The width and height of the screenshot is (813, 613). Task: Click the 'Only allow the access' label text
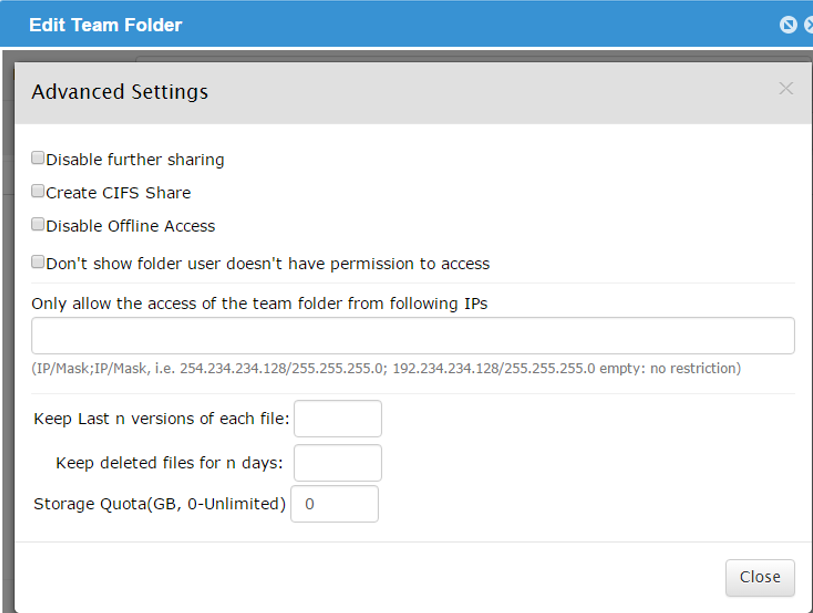point(259,303)
